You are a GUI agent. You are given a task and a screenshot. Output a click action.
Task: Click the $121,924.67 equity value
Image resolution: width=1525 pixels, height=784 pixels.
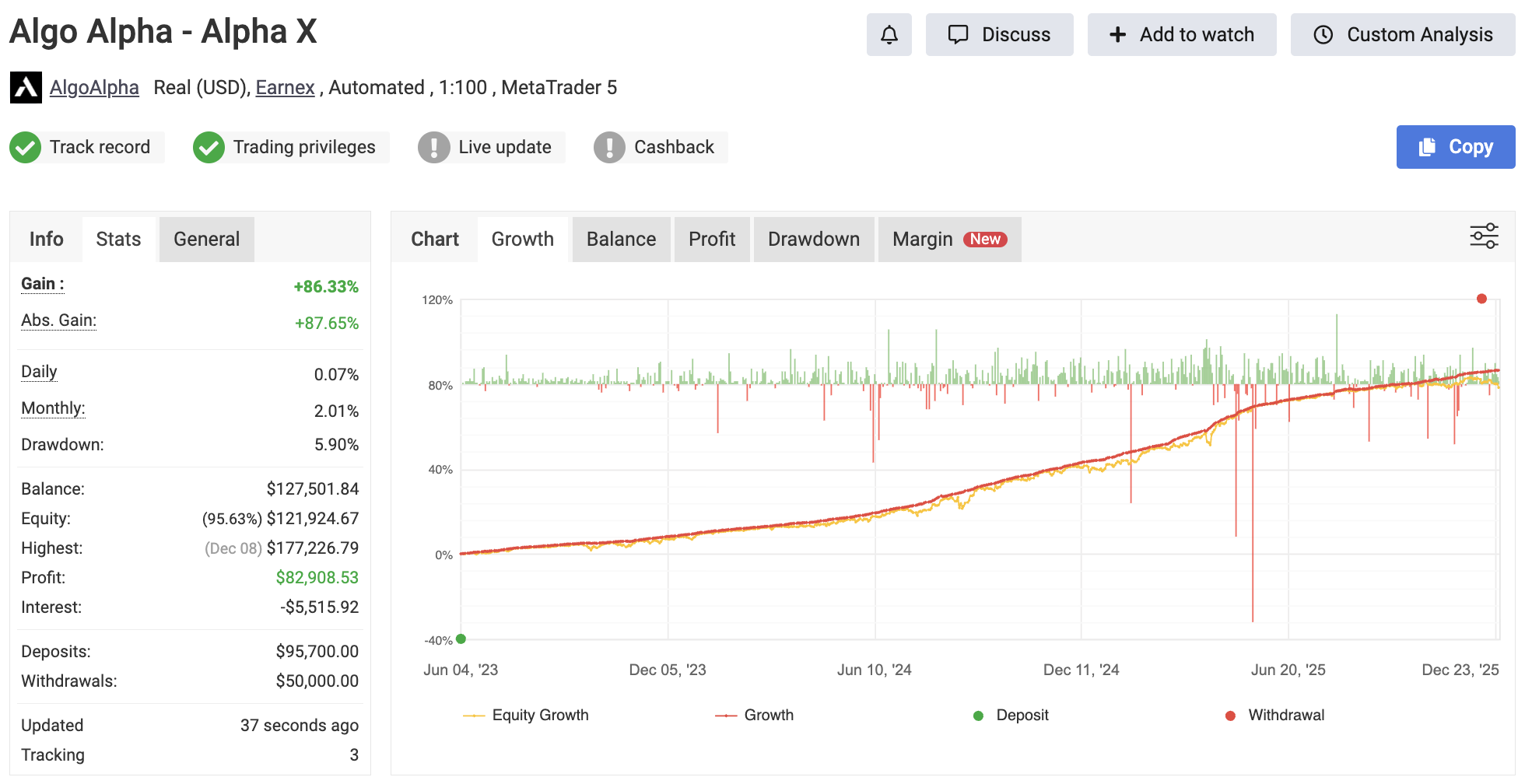pyautogui.click(x=313, y=519)
